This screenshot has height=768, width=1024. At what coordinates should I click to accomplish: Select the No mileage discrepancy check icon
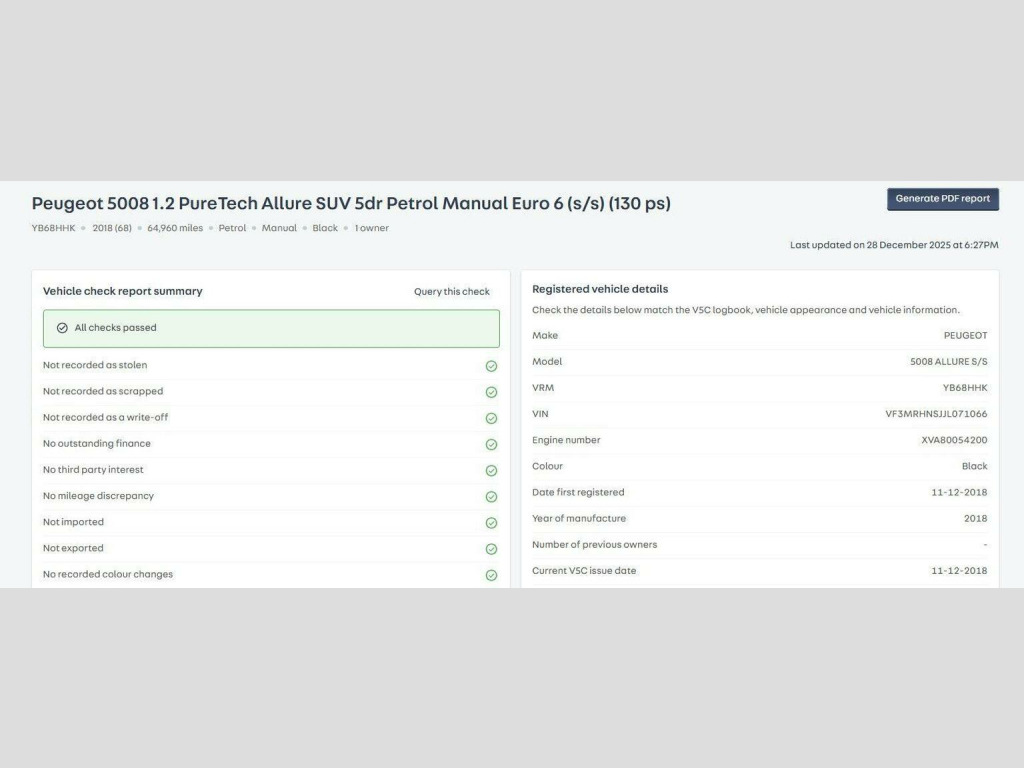(x=491, y=497)
